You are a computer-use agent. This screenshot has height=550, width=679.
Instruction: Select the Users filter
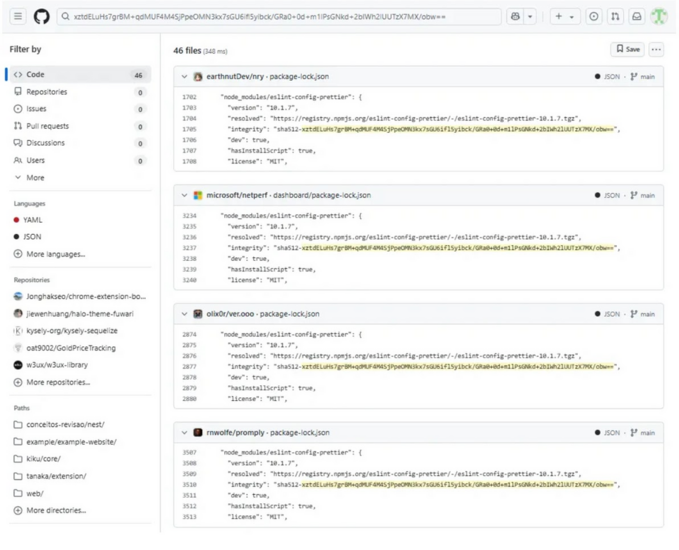(x=80, y=160)
